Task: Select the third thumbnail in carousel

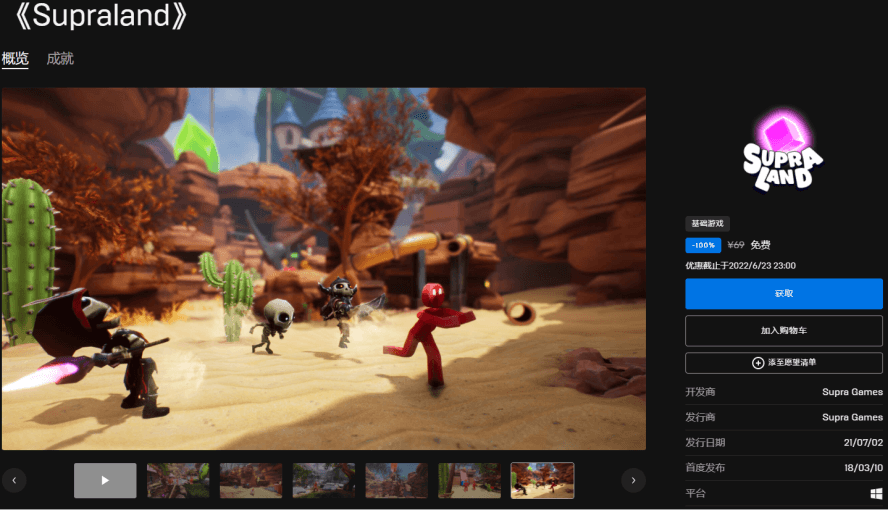Action: click(x=251, y=480)
